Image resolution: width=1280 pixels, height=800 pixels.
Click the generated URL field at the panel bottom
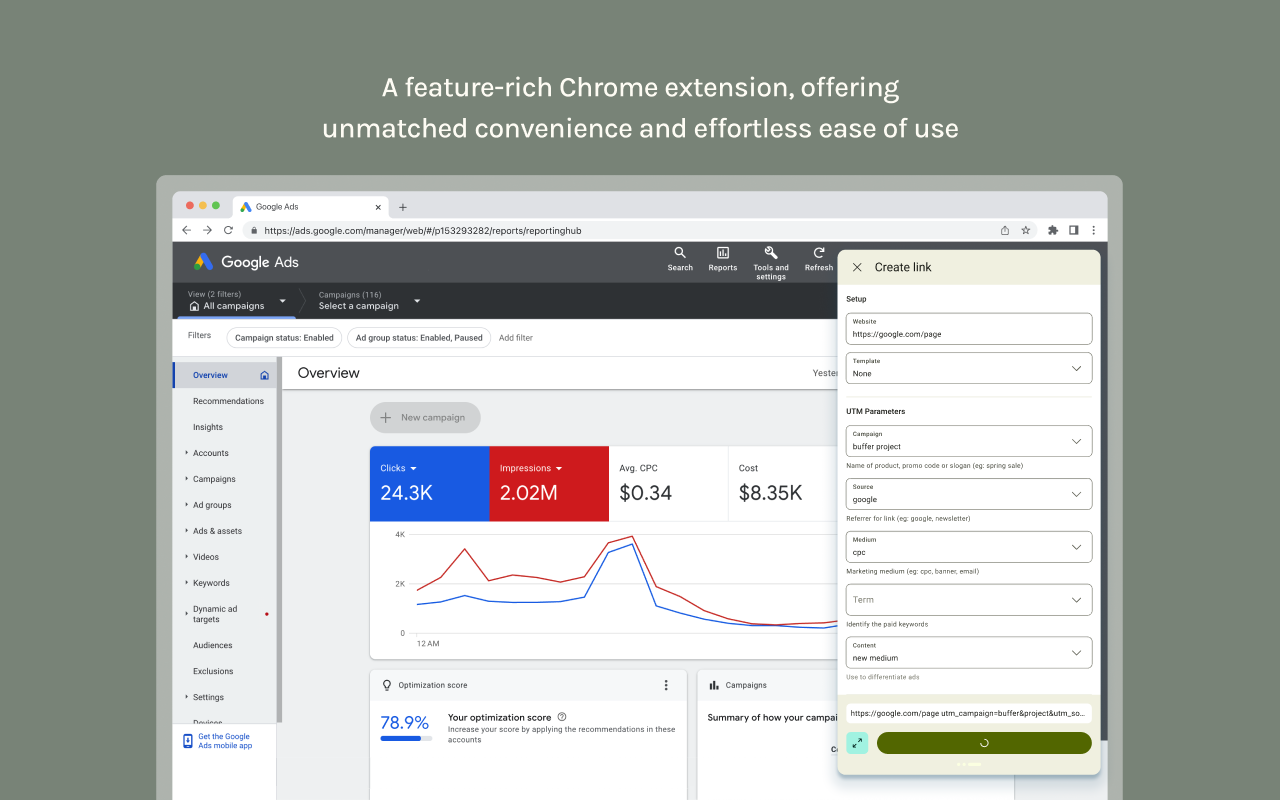pyautogui.click(x=969, y=713)
